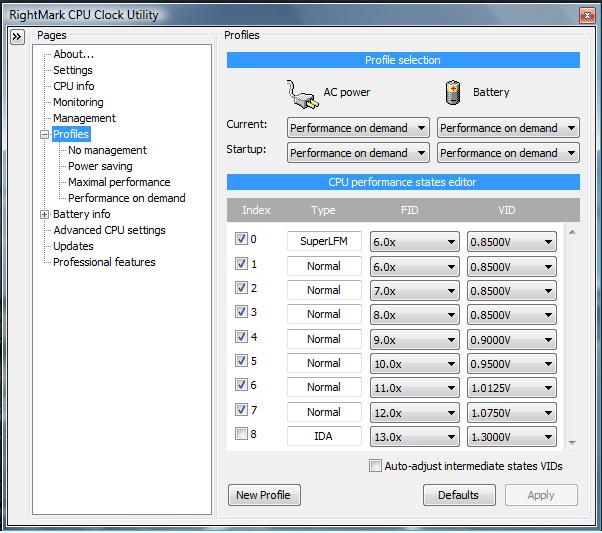
Task: Uncheck performance state index 4
Action: tap(241, 336)
